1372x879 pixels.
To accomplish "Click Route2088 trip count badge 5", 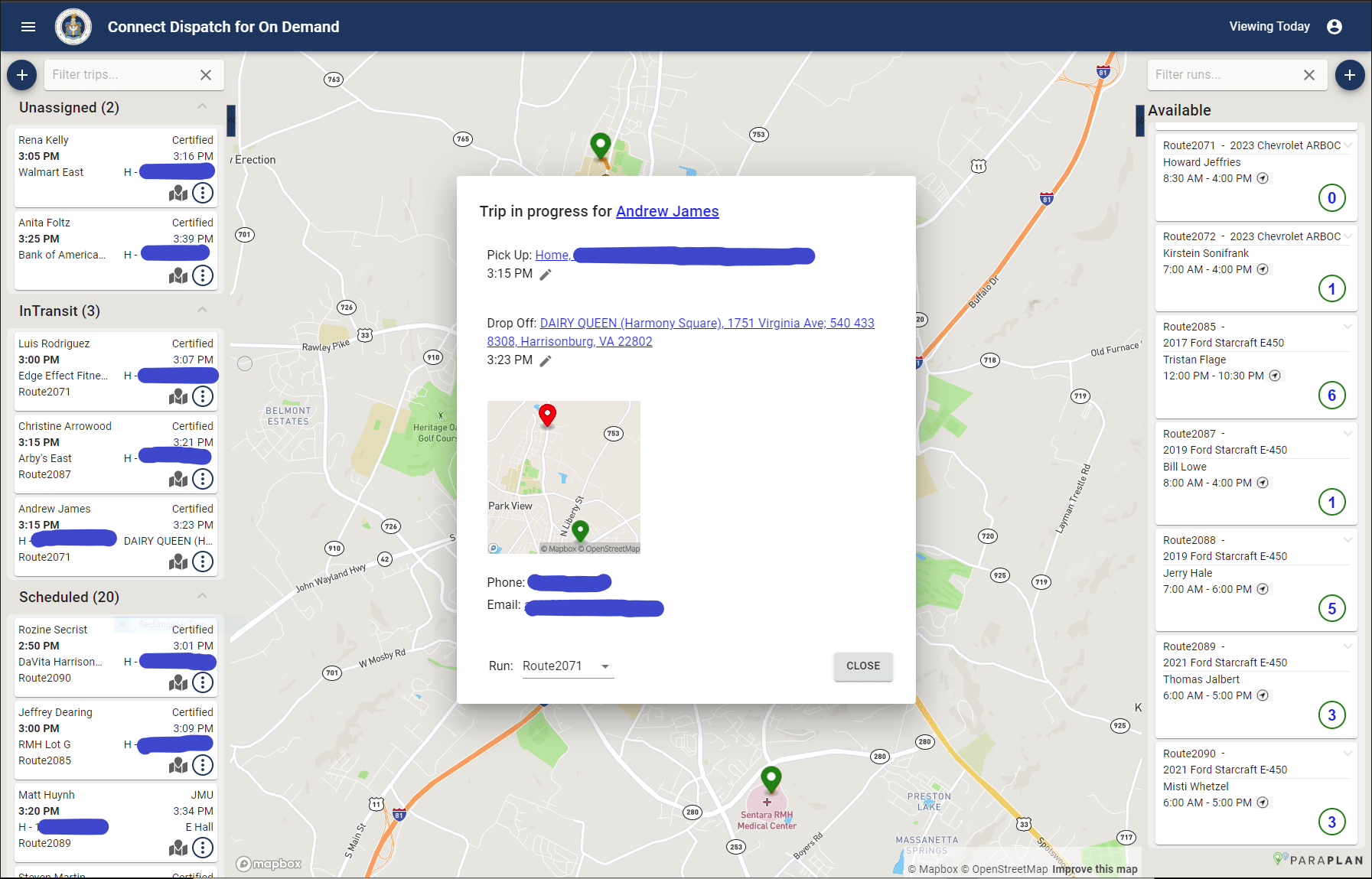I will point(1332,609).
